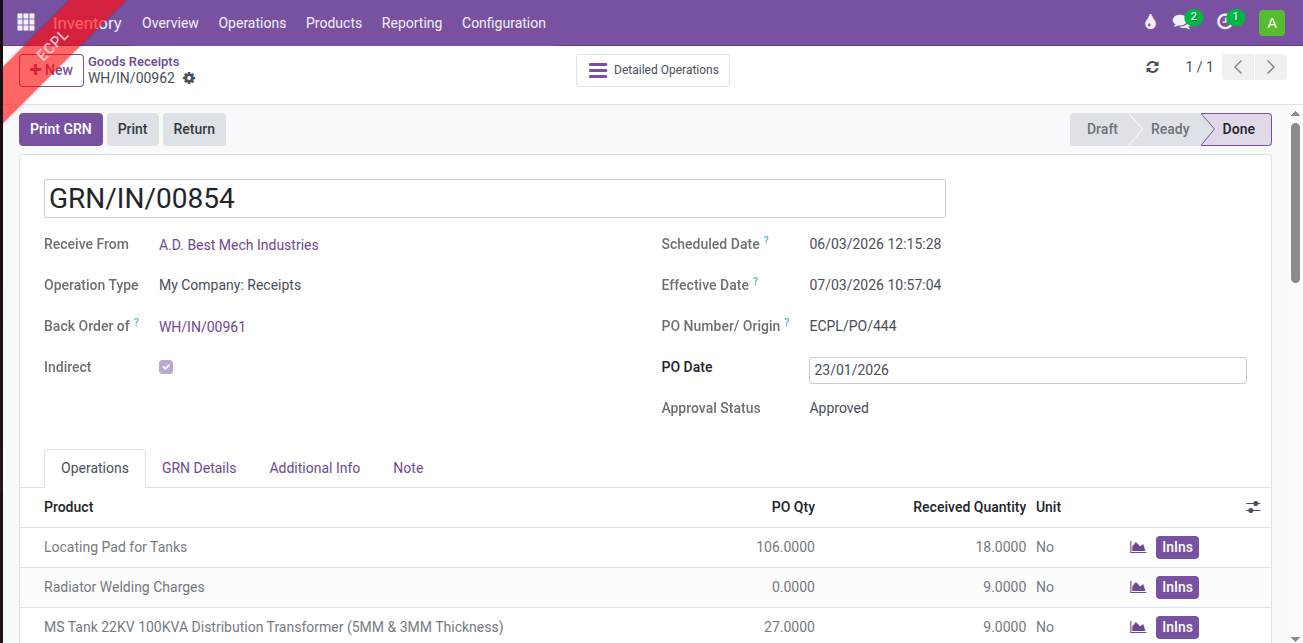Open the activities clock icon
The width and height of the screenshot is (1303, 643).
[x=1224, y=22]
